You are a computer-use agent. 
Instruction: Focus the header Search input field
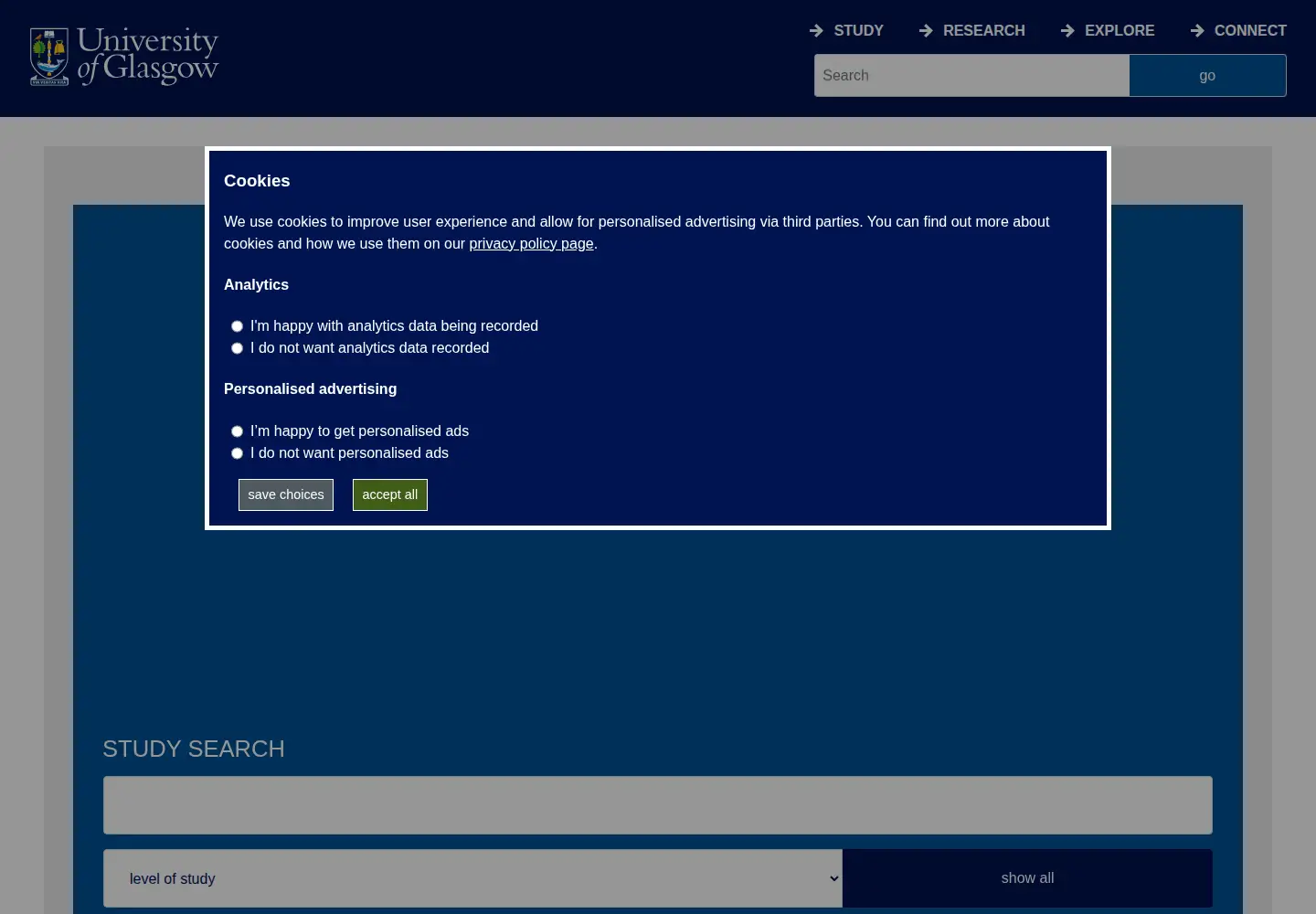[x=971, y=76]
